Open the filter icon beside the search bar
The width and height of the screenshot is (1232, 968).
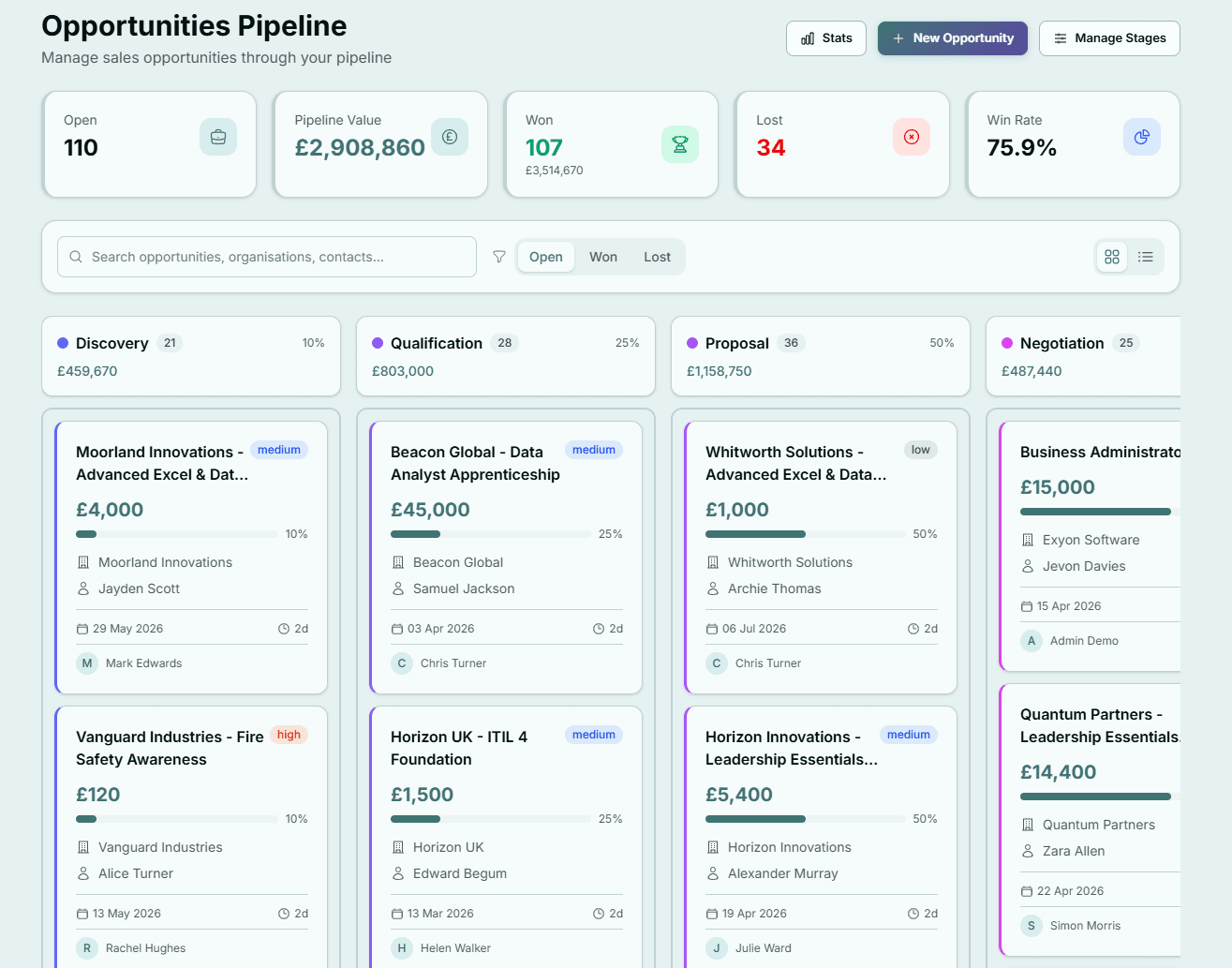click(x=499, y=256)
